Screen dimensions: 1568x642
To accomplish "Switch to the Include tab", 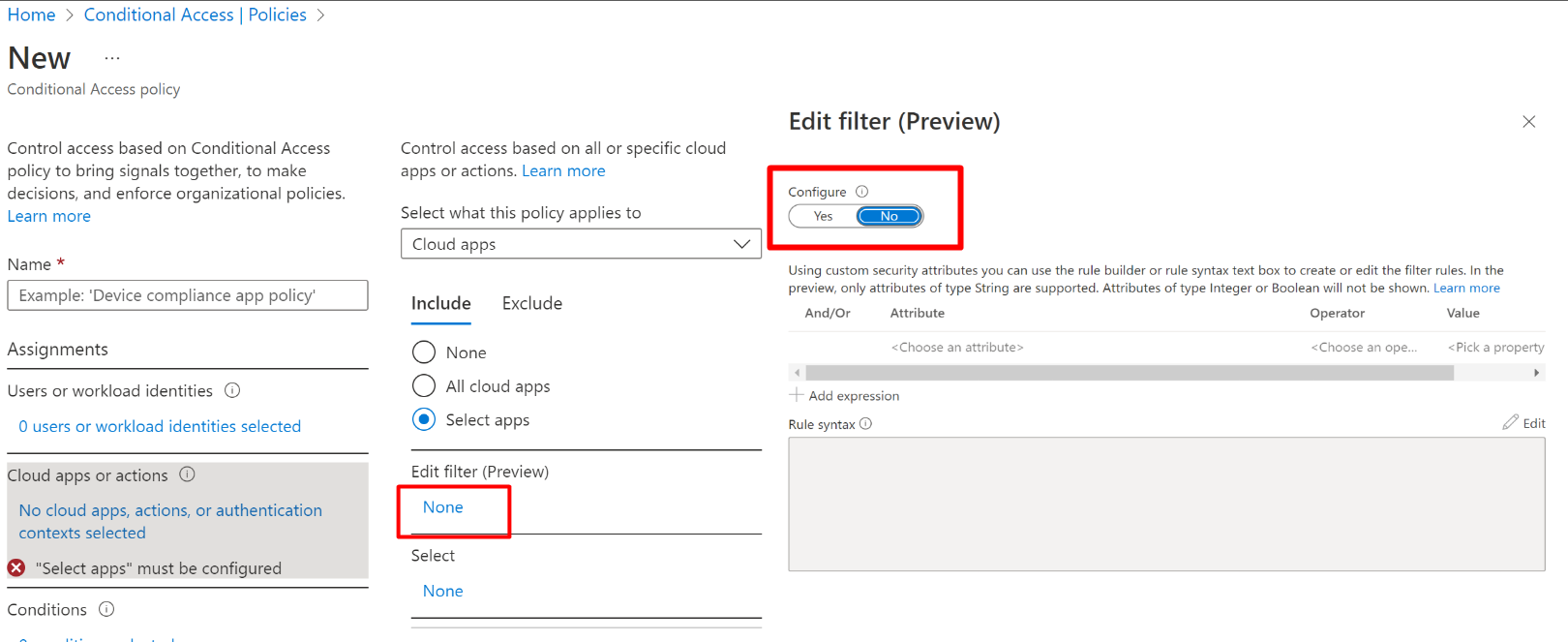I will coord(440,304).
